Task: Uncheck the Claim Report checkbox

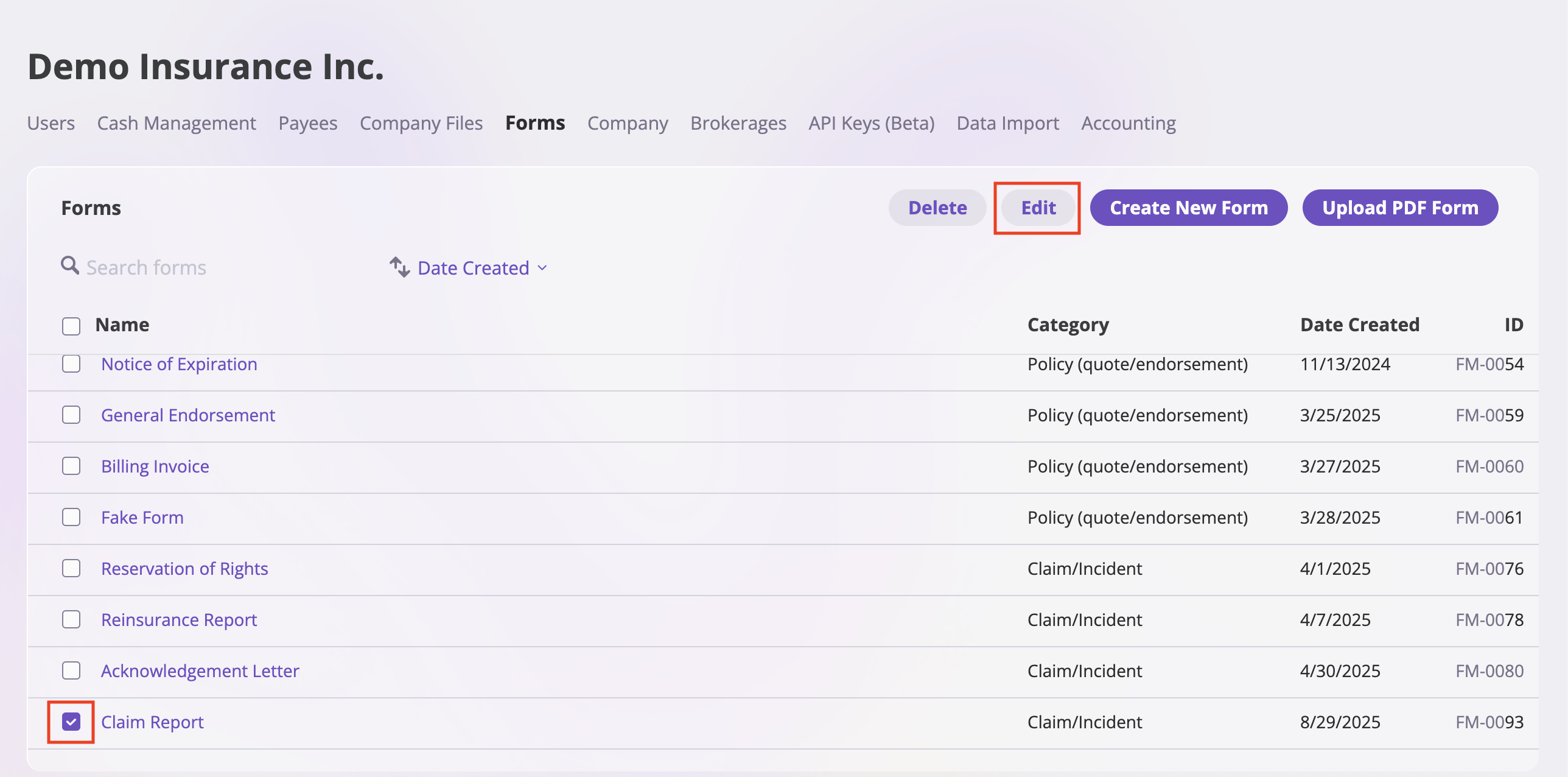Action: pyautogui.click(x=71, y=722)
